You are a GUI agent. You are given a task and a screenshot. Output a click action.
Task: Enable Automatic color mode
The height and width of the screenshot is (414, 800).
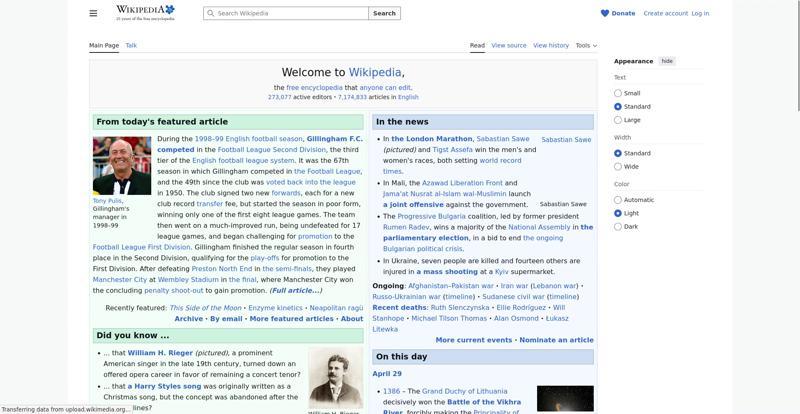[618, 200]
